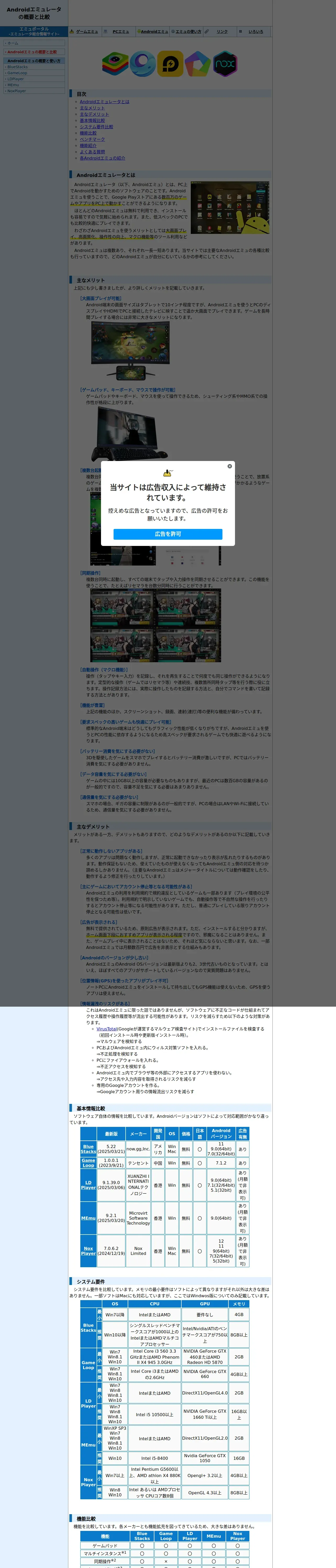Click the Microvirt Software Technology cell
The width and height of the screenshot is (336, 1568).
(x=138, y=1218)
